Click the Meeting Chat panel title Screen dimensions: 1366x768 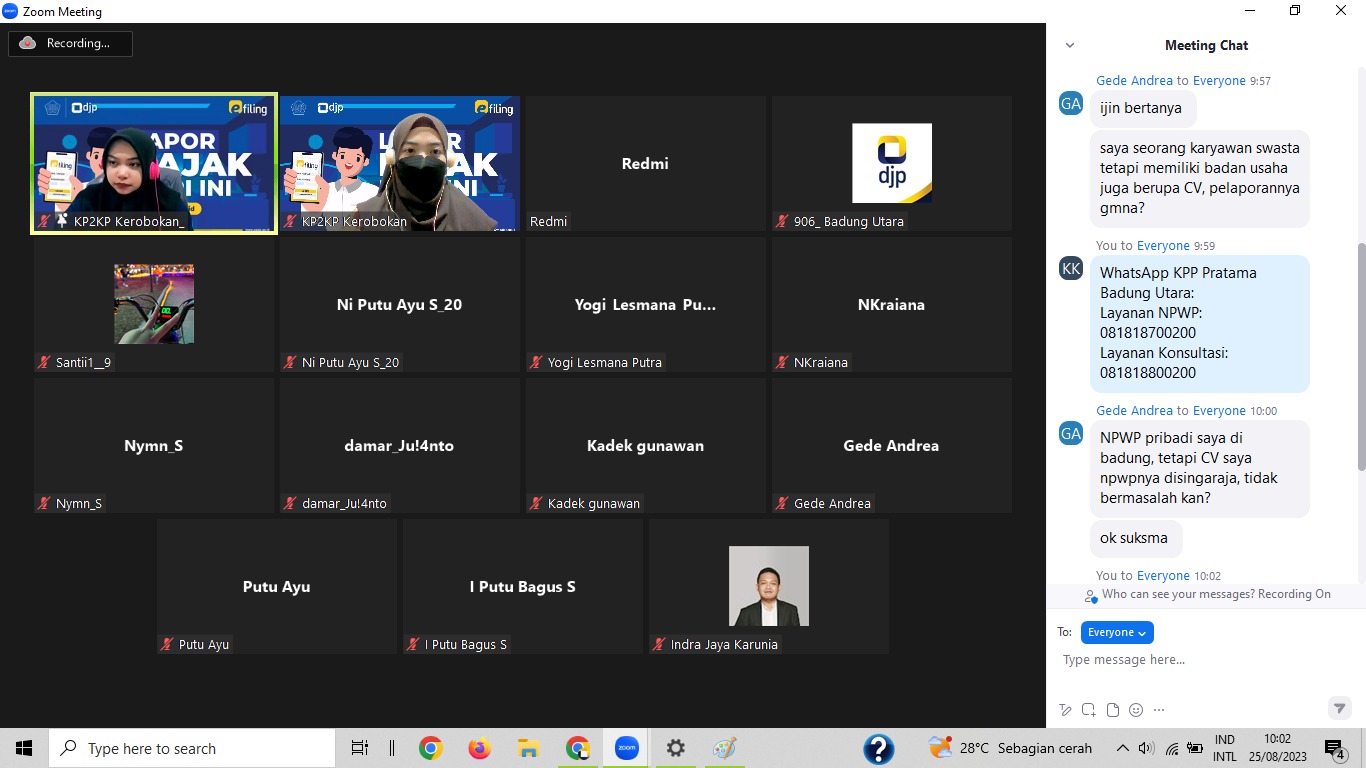point(1206,45)
